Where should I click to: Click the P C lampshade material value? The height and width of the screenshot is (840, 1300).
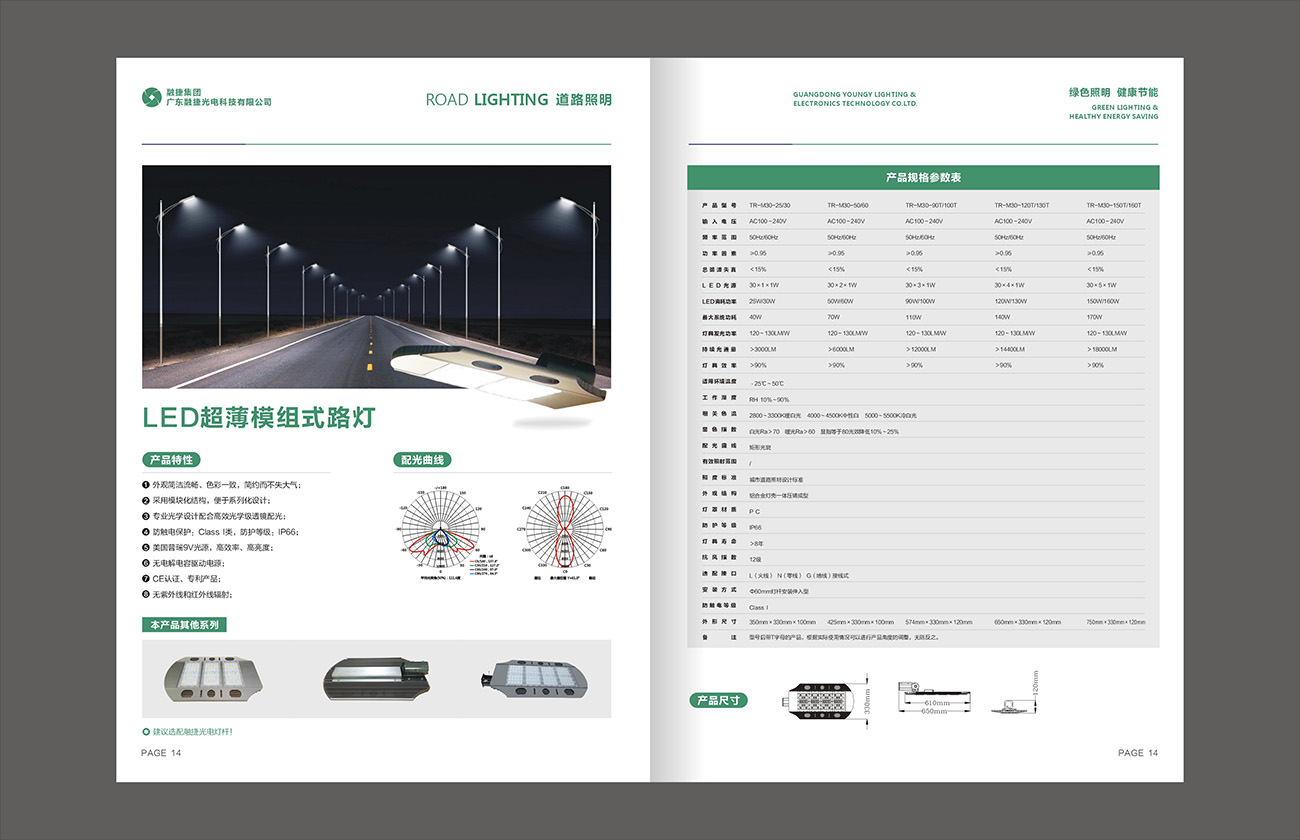(x=754, y=510)
